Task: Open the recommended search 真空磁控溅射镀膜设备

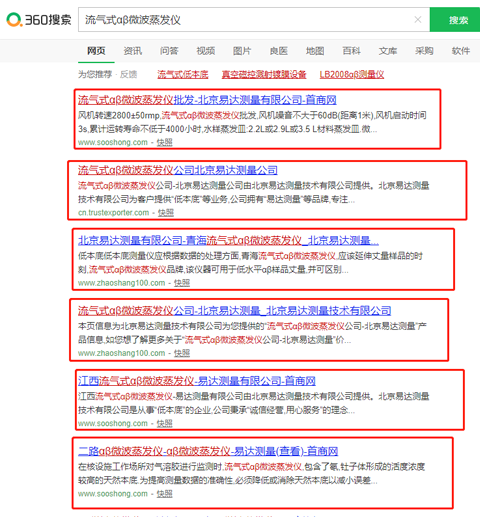Action: point(264,74)
